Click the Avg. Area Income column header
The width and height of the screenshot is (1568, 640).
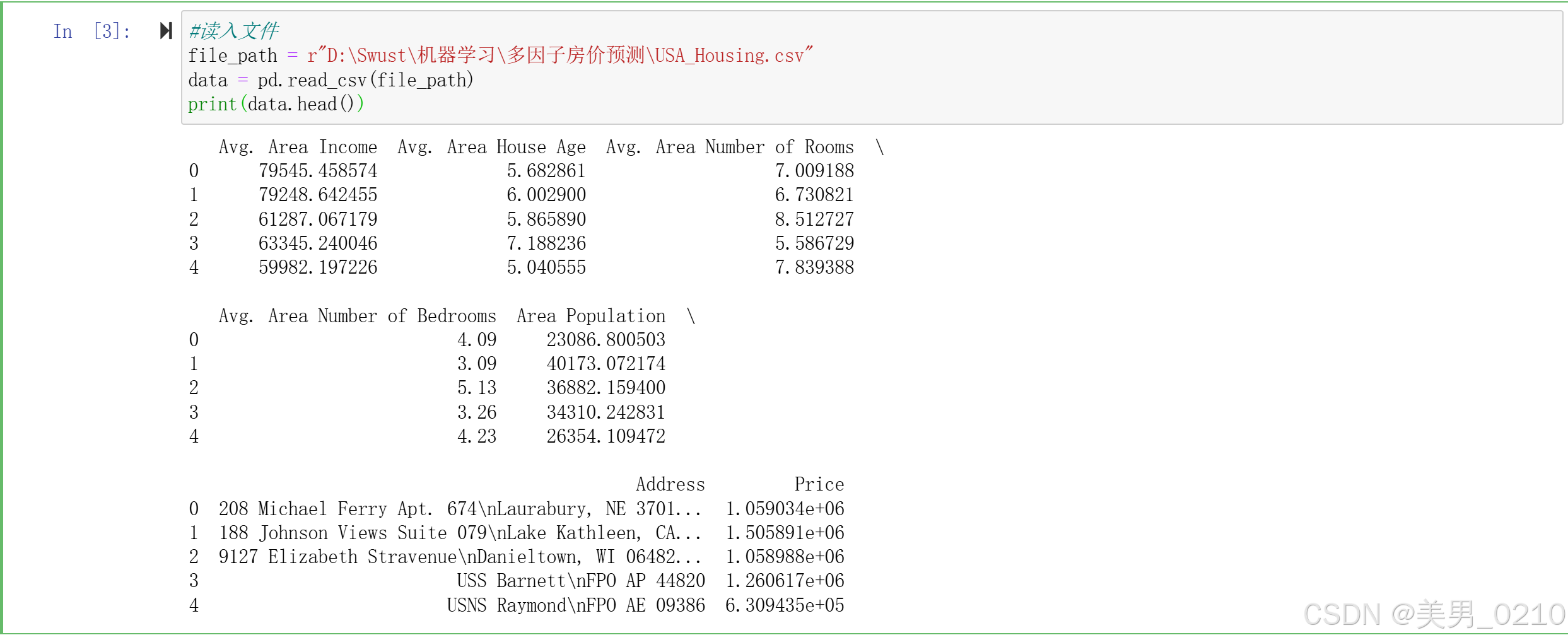pyautogui.click(x=297, y=146)
